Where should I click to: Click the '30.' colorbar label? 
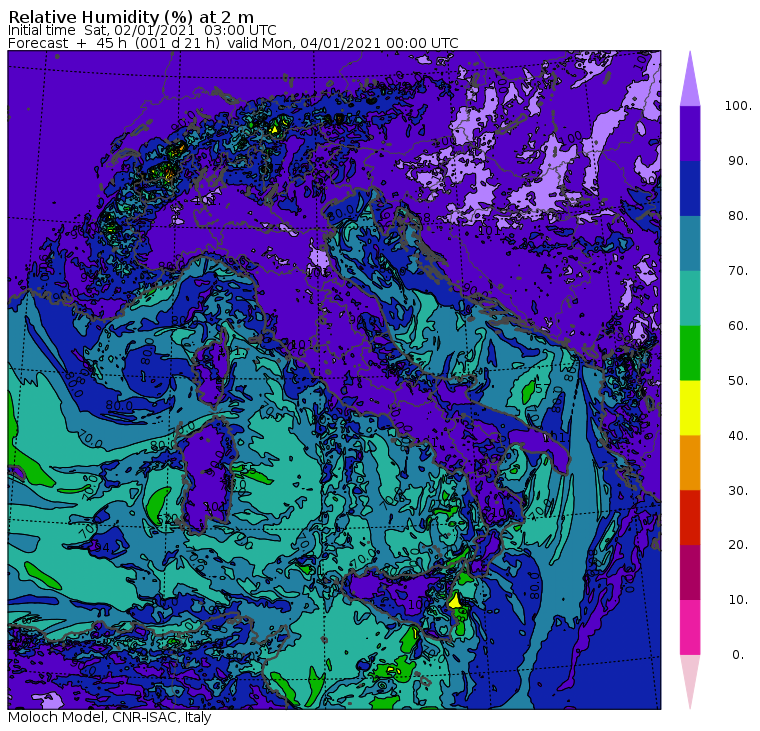click(738, 491)
